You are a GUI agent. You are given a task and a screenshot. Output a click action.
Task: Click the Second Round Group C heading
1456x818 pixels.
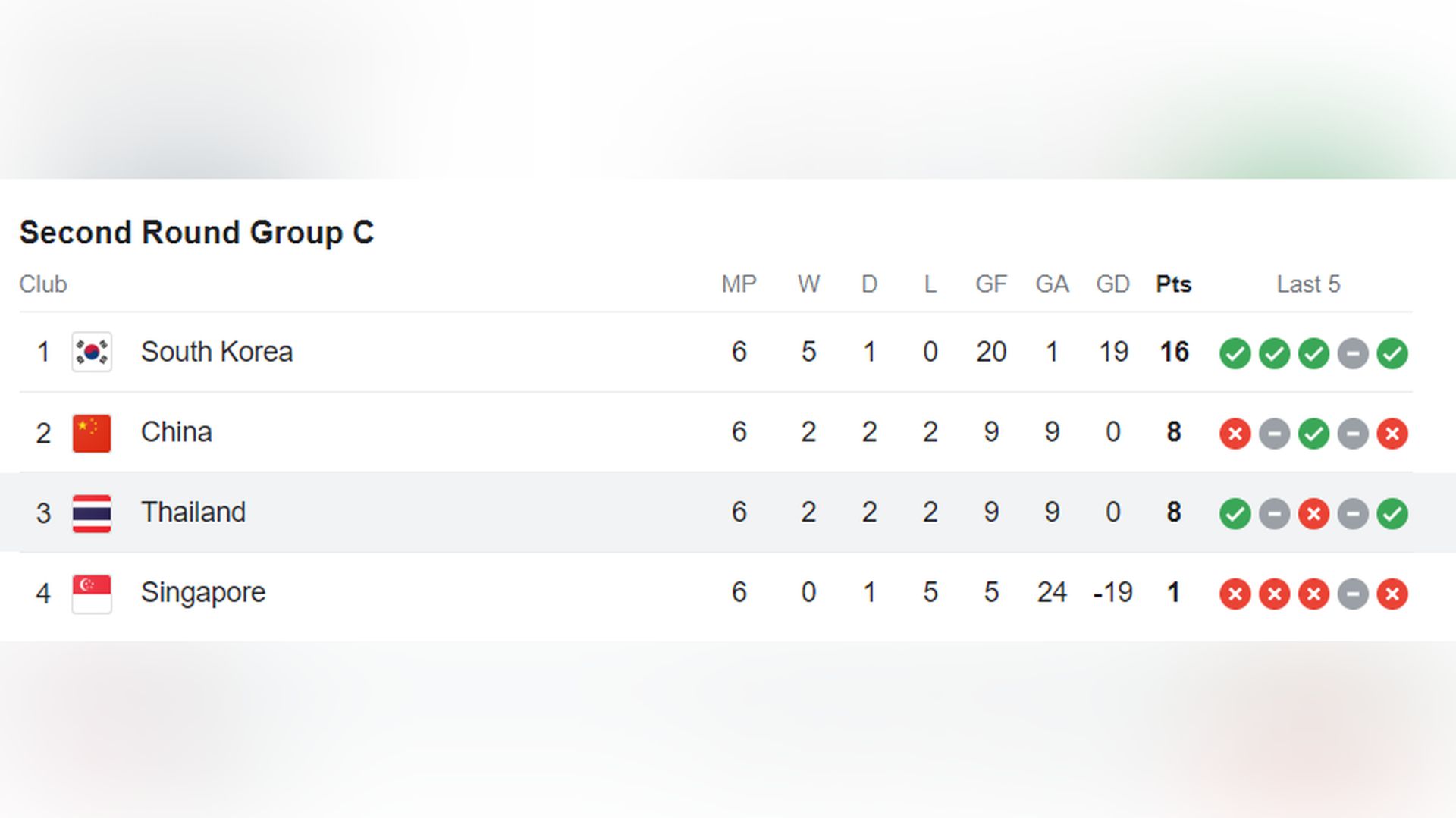click(x=196, y=232)
